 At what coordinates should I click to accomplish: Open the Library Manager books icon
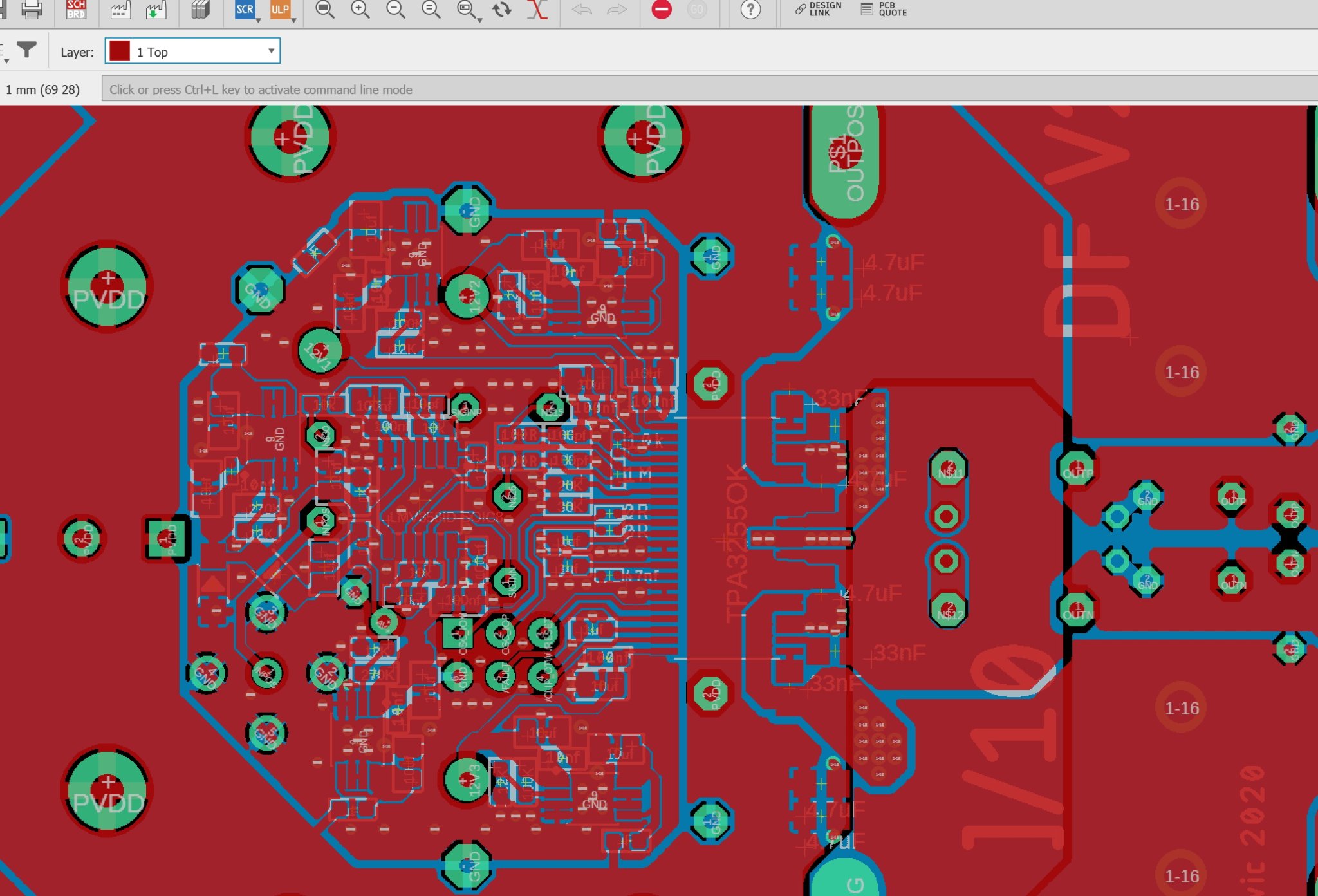pos(201,9)
